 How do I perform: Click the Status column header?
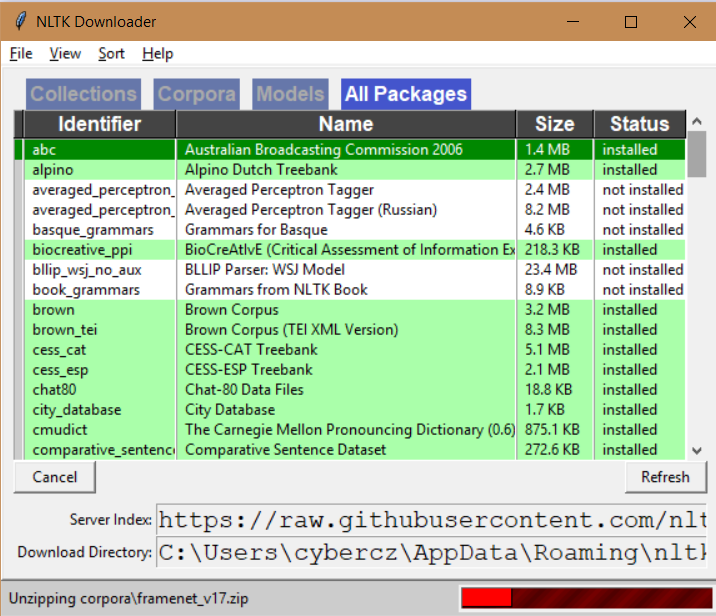[640, 124]
